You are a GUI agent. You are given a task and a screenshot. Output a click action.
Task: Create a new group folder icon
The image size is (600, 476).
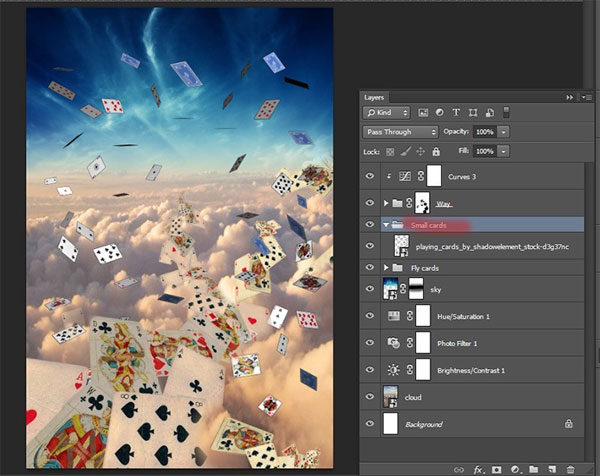(533, 468)
